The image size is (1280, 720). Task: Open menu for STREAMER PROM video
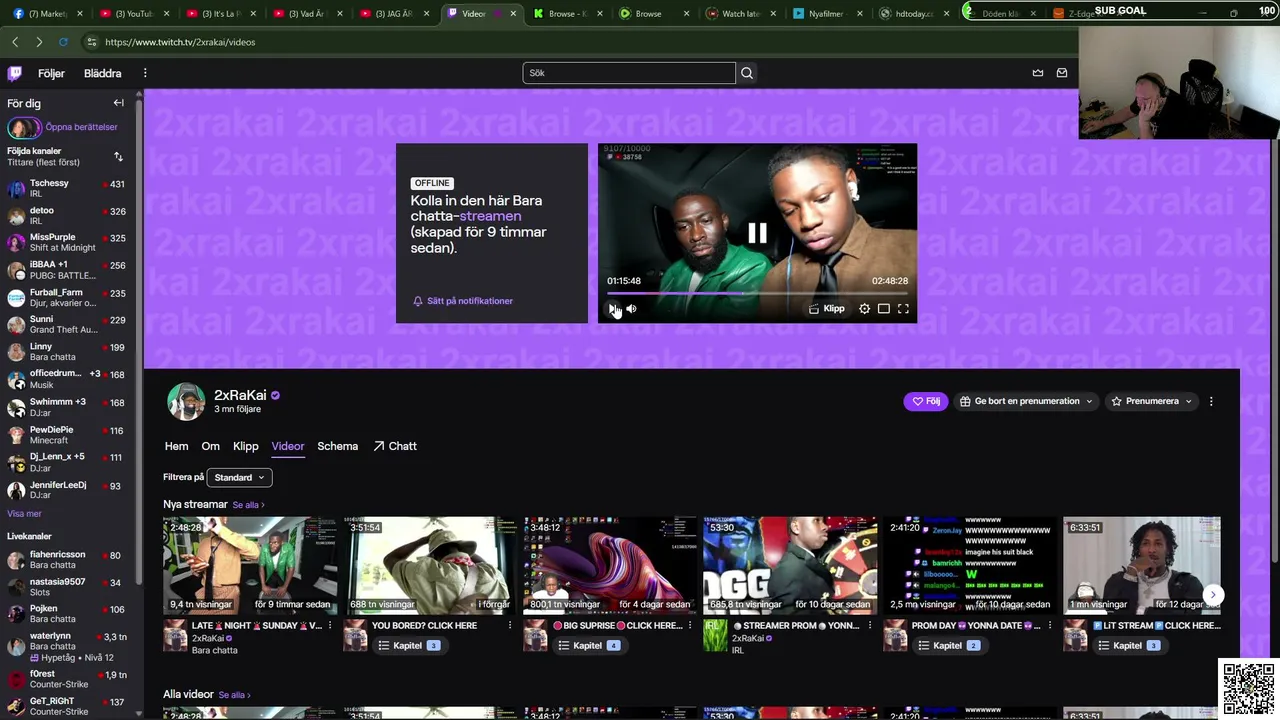[870, 626]
